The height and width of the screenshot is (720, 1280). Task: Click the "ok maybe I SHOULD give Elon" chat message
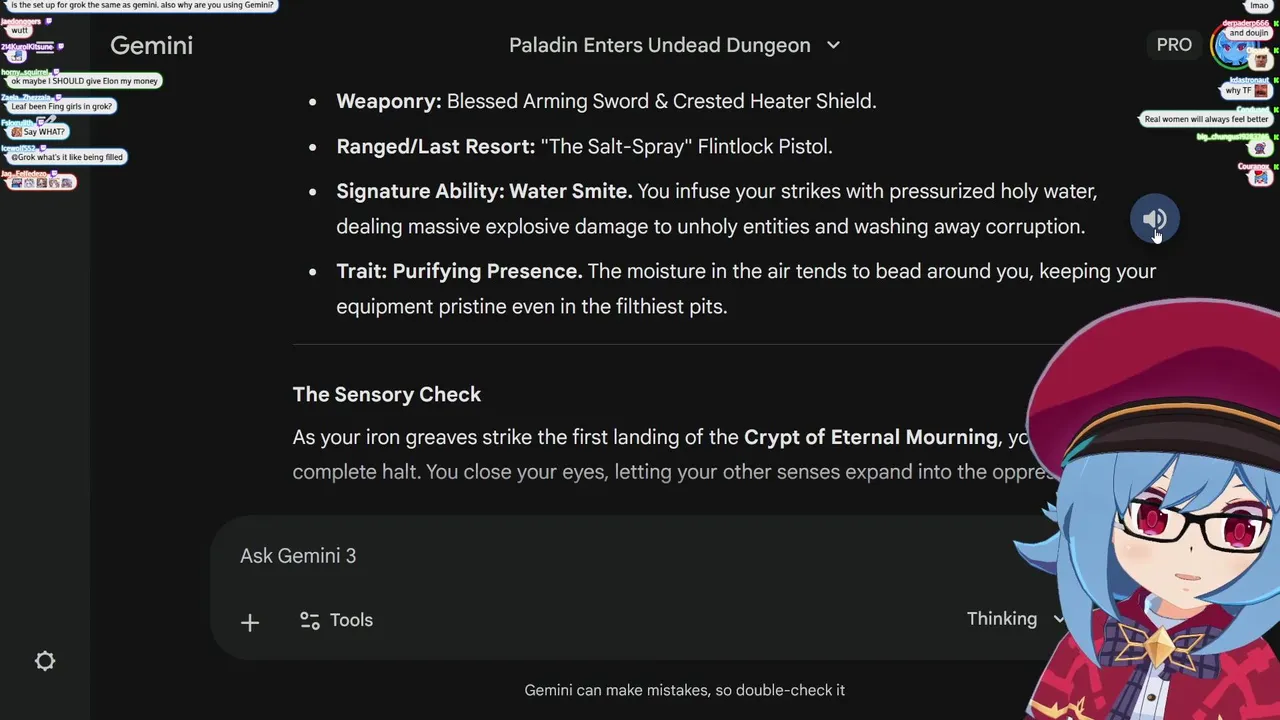[x=84, y=81]
